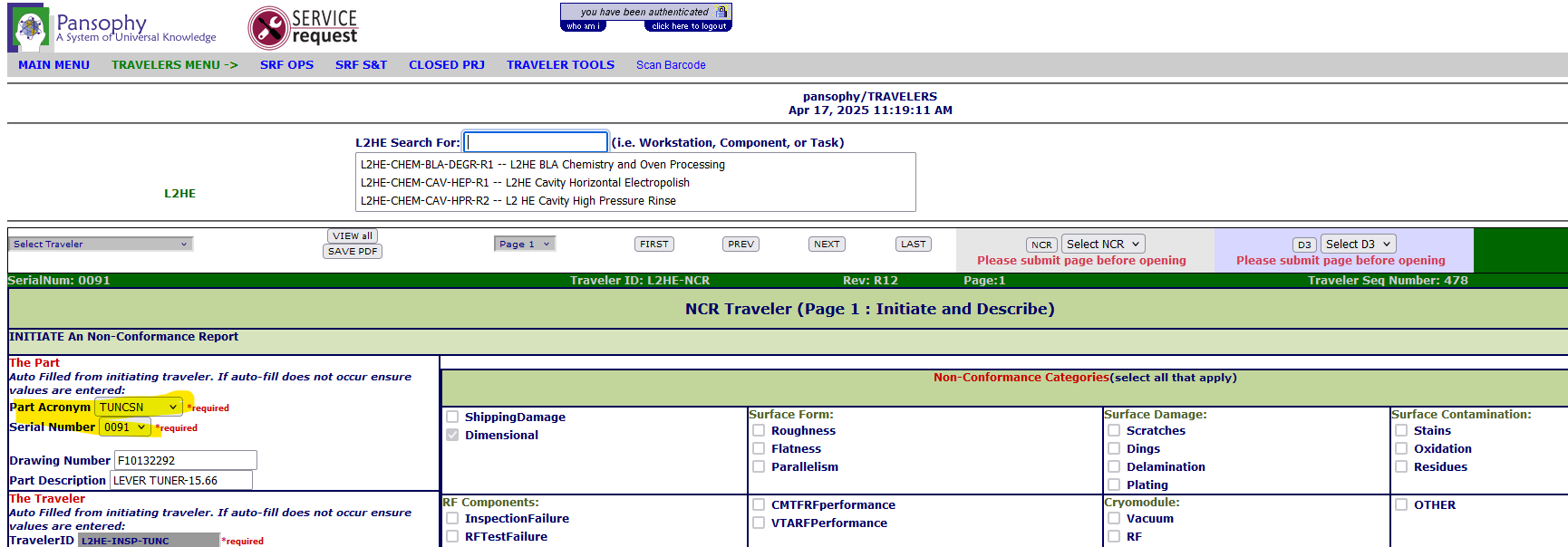
Task: Open the Select NCR dropdown
Action: (x=1103, y=245)
